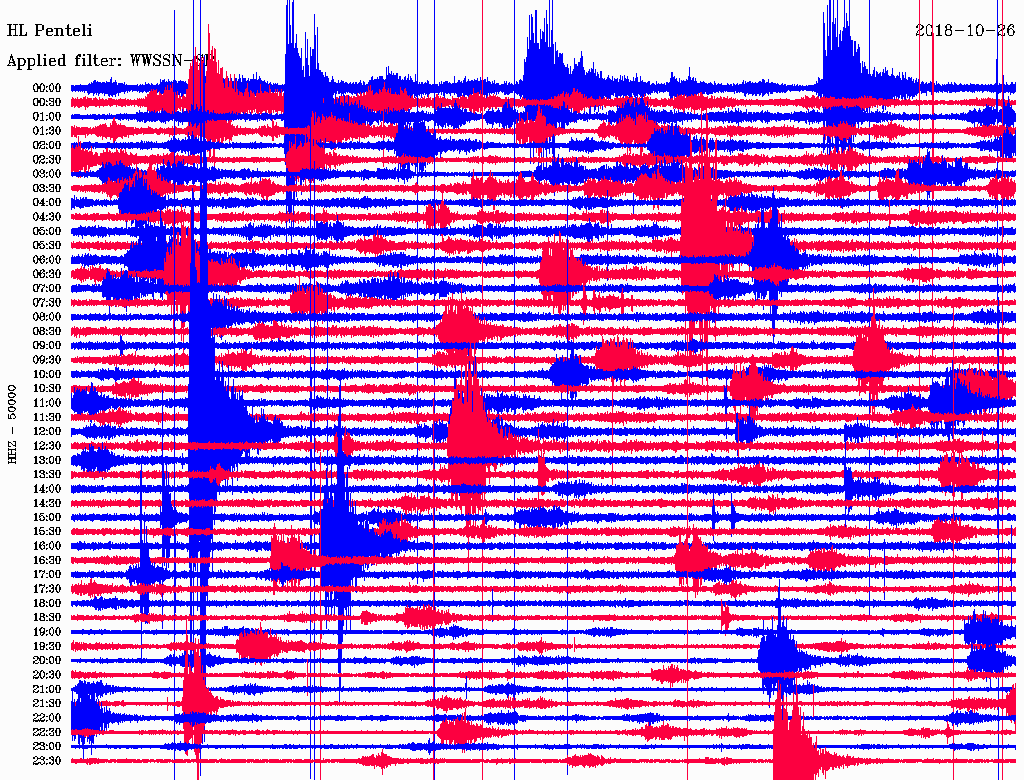Click the 17:30 time label
1024x780 pixels.
pyautogui.click(x=47, y=589)
